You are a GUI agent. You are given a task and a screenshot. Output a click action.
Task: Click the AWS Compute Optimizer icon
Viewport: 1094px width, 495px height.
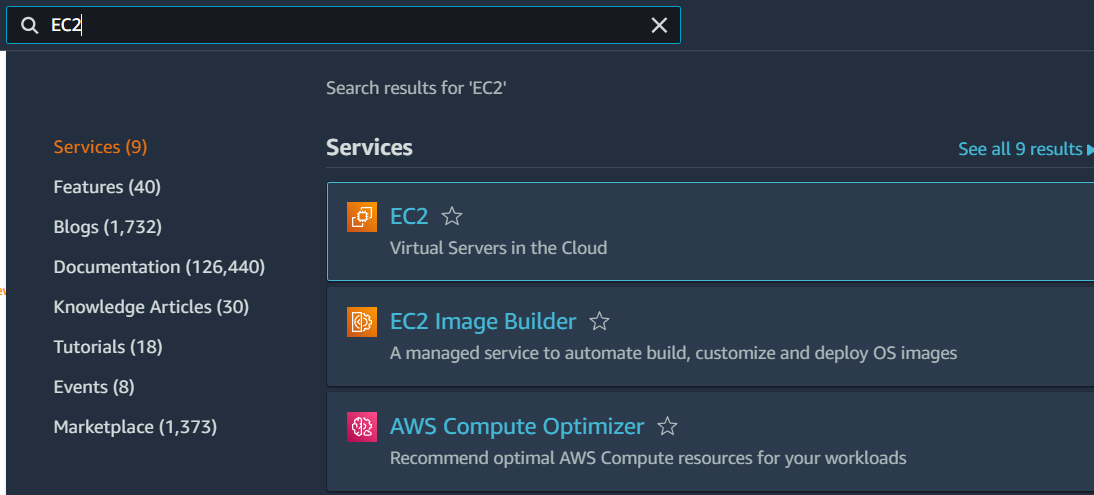tap(362, 427)
